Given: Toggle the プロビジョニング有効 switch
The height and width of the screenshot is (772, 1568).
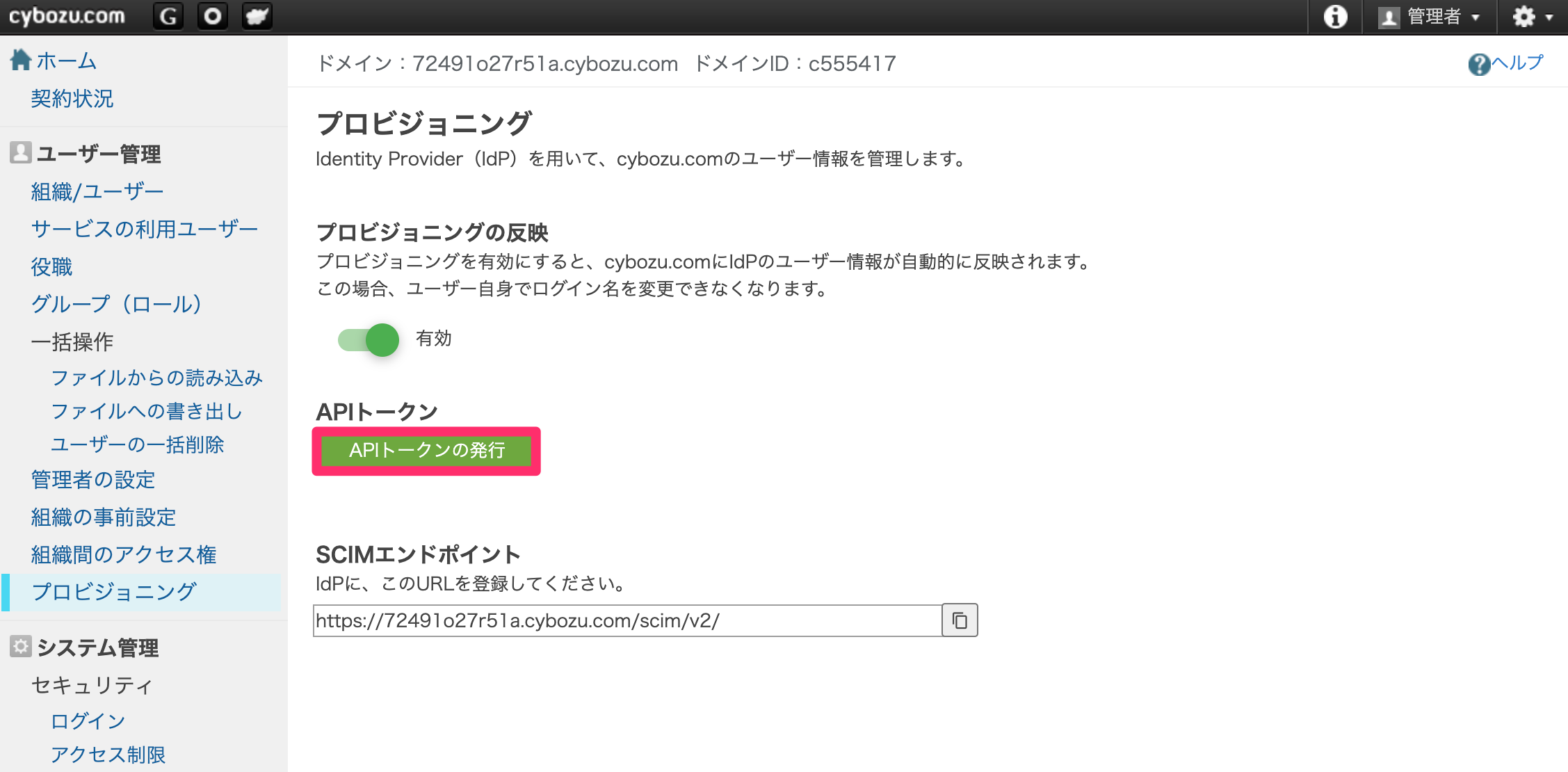Looking at the screenshot, I should (369, 339).
